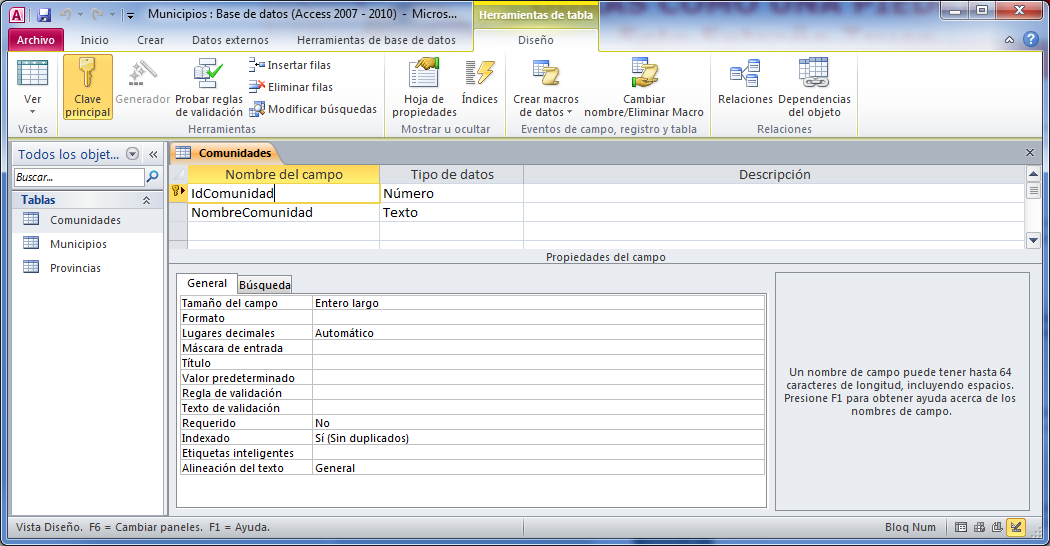Screen dimensions: 1050x546
Task: Click scroll down arrow in field grid
Action: pyautogui.click(x=1033, y=241)
